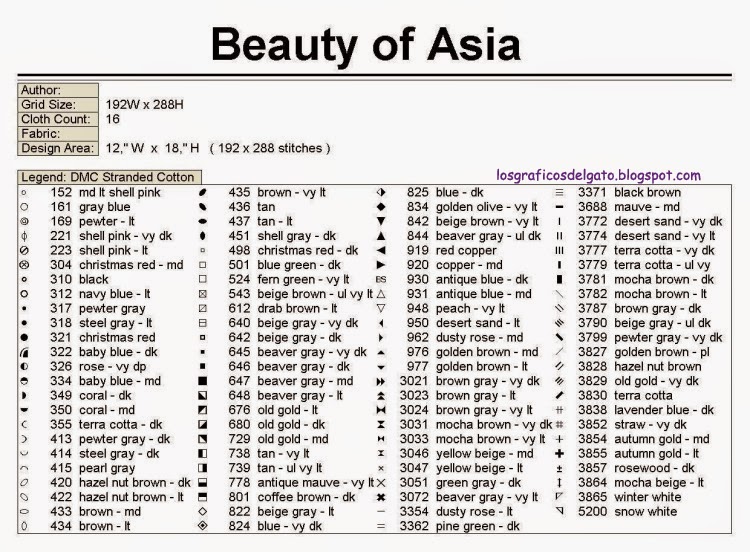Click the solid diamond symbol for 834 golden olive
This screenshot has height=552, width=750.
pyautogui.click(x=381, y=207)
